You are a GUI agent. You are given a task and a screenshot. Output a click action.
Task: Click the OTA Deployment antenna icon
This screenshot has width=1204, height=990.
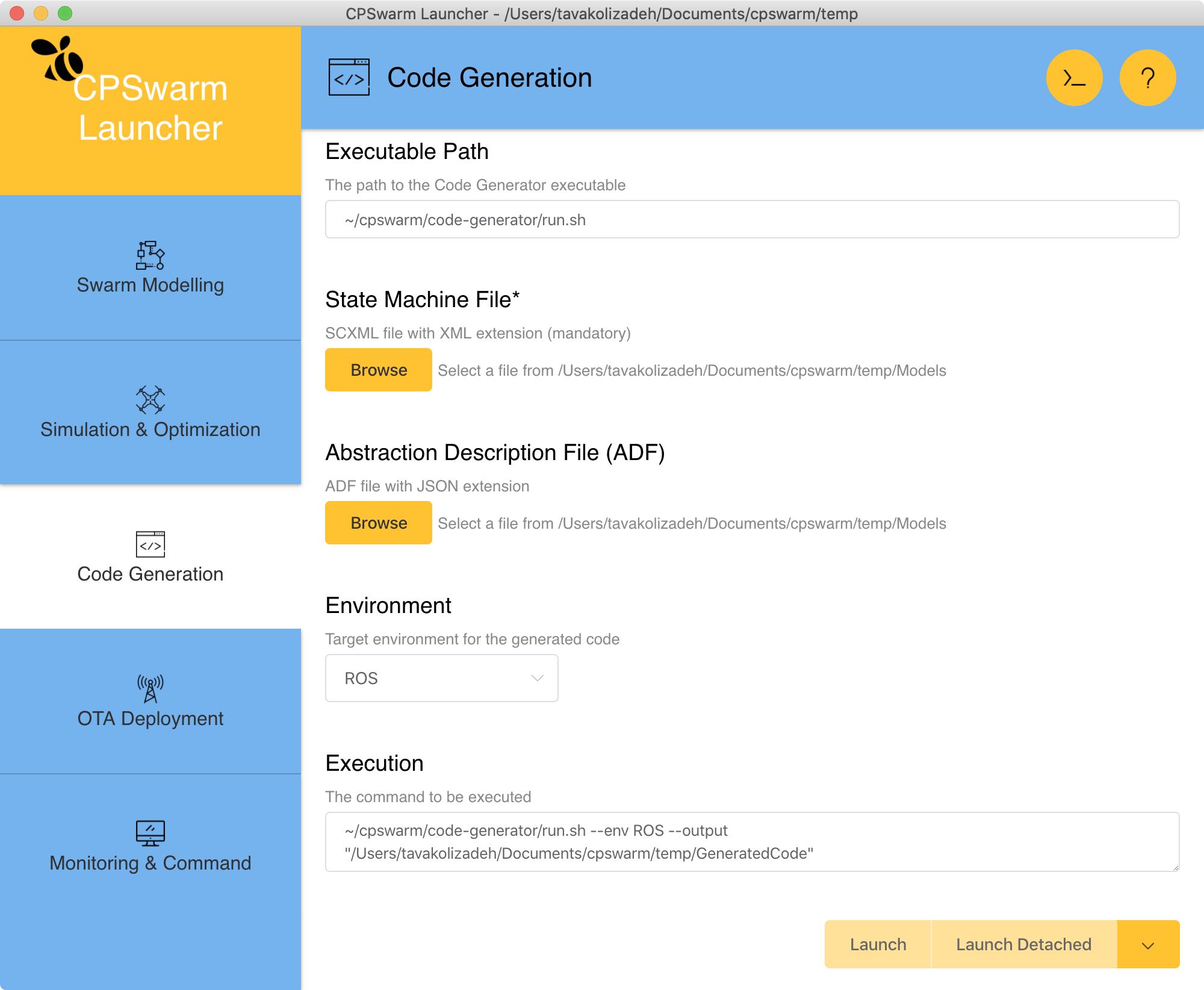[x=150, y=688]
